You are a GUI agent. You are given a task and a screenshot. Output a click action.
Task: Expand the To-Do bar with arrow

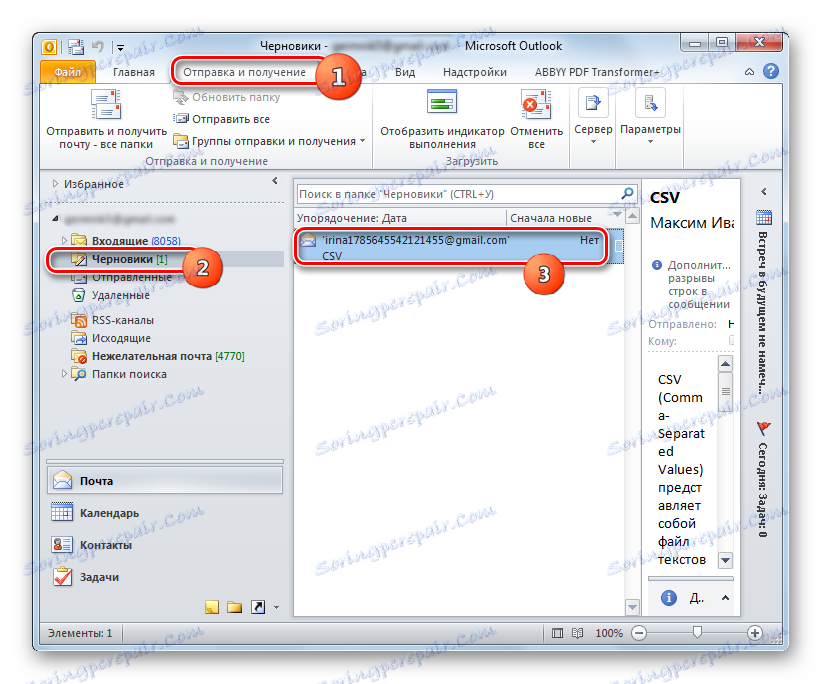click(764, 192)
